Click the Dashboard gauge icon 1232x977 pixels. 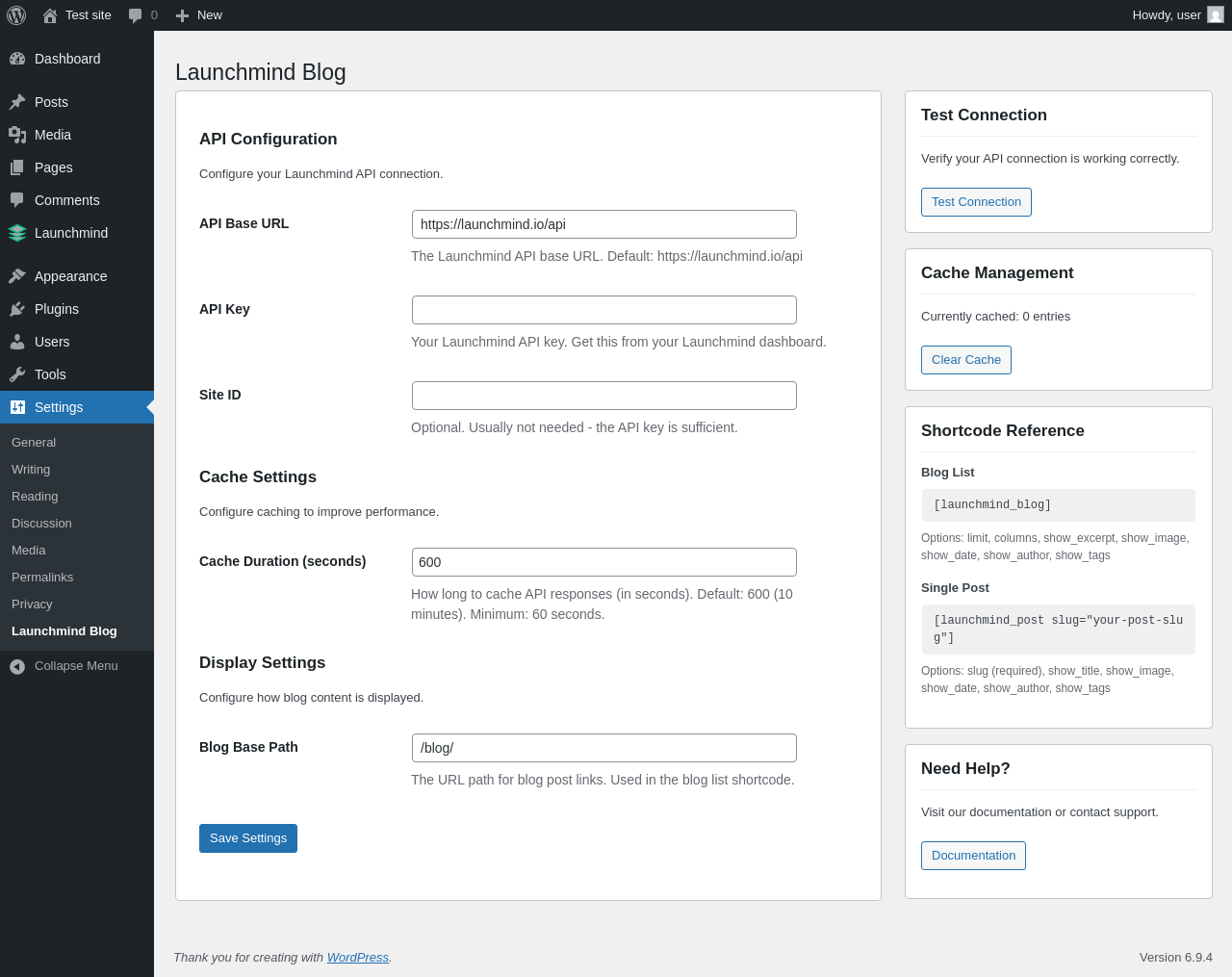click(x=17, y=59)
